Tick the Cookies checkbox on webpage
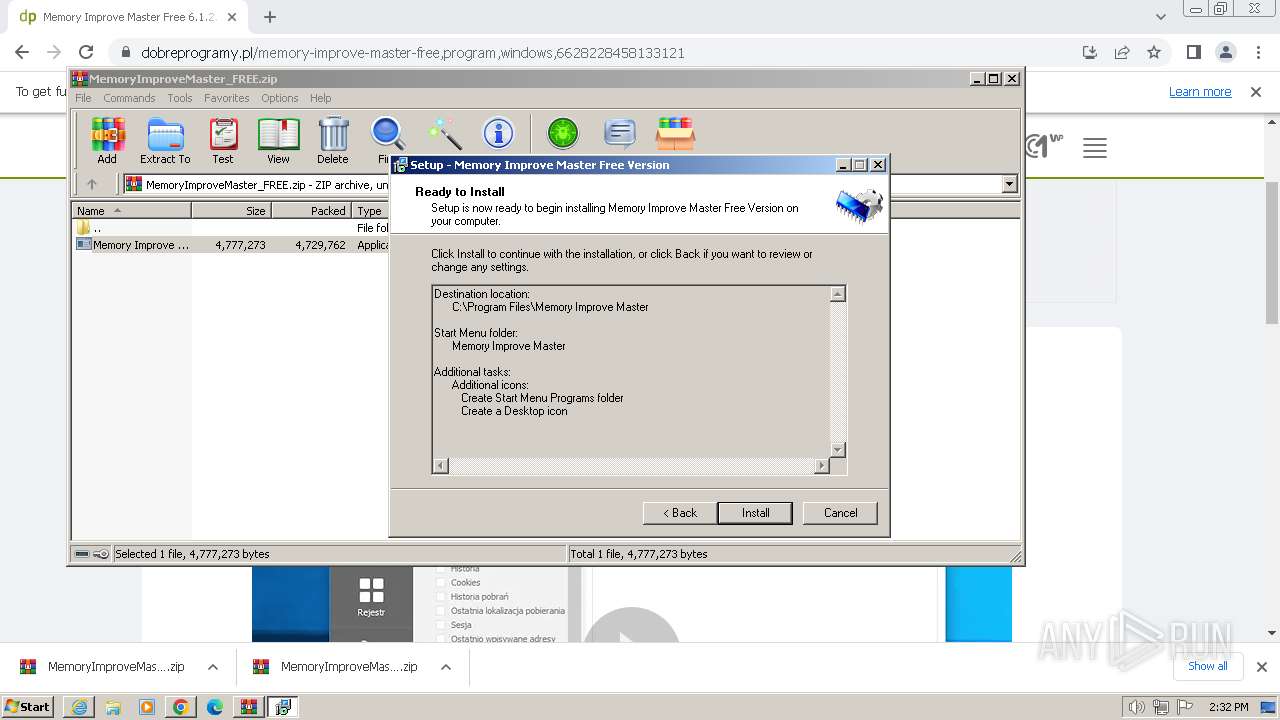This screenshot has height=720, width=1280. click(x=440, y=583)
